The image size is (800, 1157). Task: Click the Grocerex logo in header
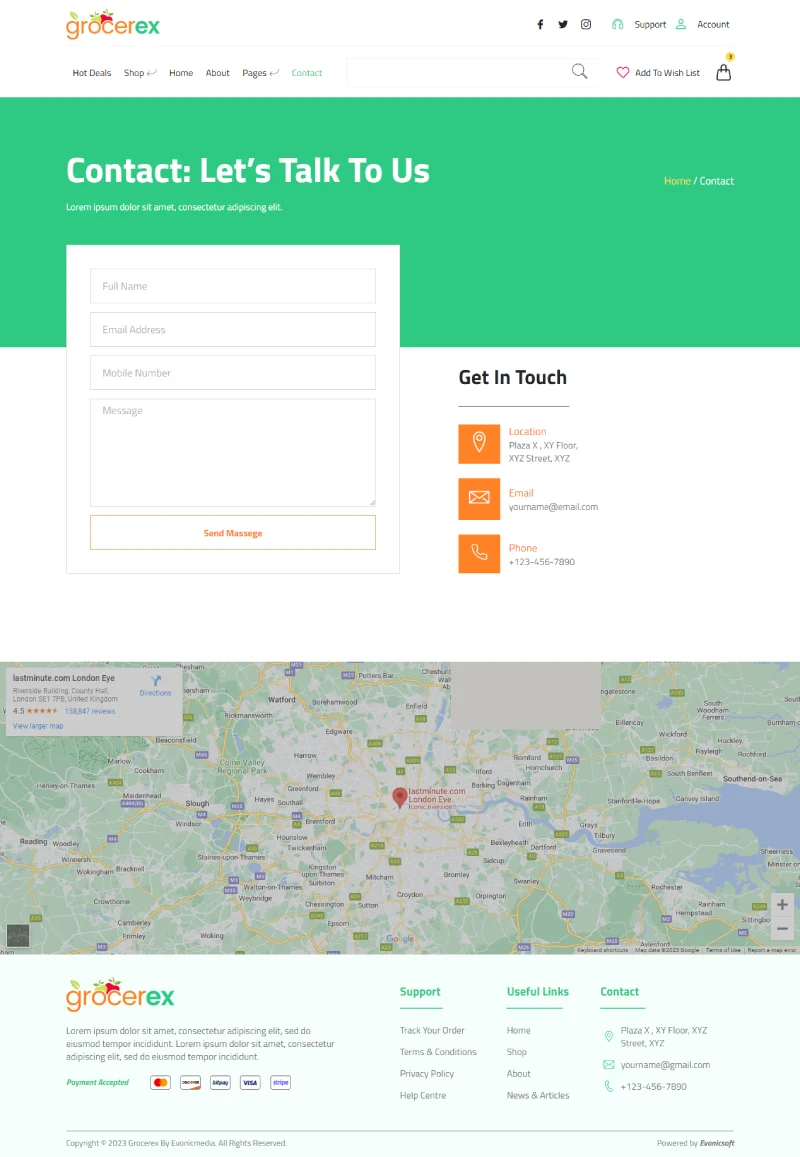pos(113,24)
